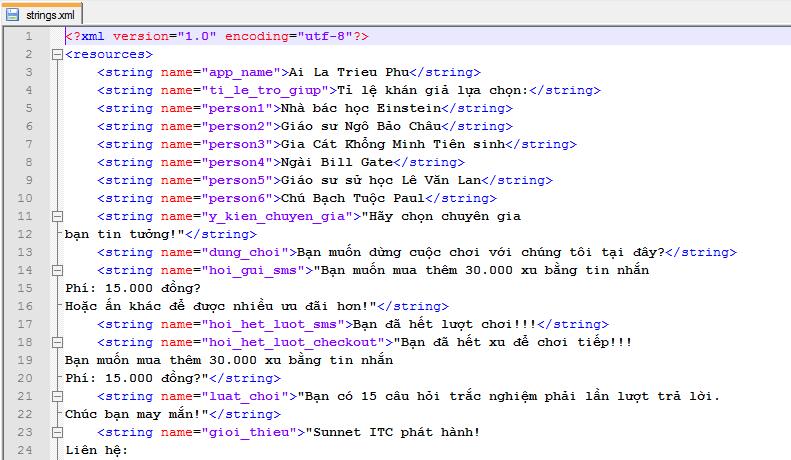Click the text "Chú Bạch Tuộc Paul"
Image resolution: width=791 pixels, height=460 pixels.
(x=353, y=198)
